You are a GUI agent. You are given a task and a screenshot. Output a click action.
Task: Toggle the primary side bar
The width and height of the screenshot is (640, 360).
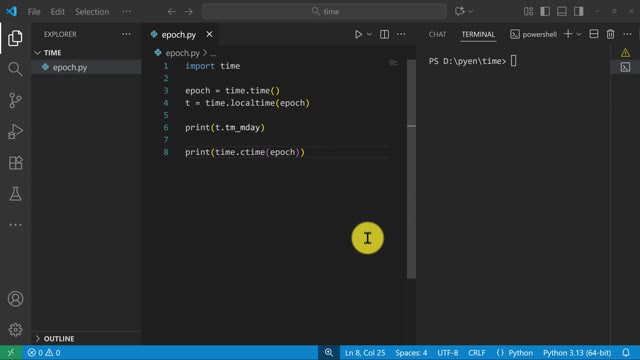point(545,11)
